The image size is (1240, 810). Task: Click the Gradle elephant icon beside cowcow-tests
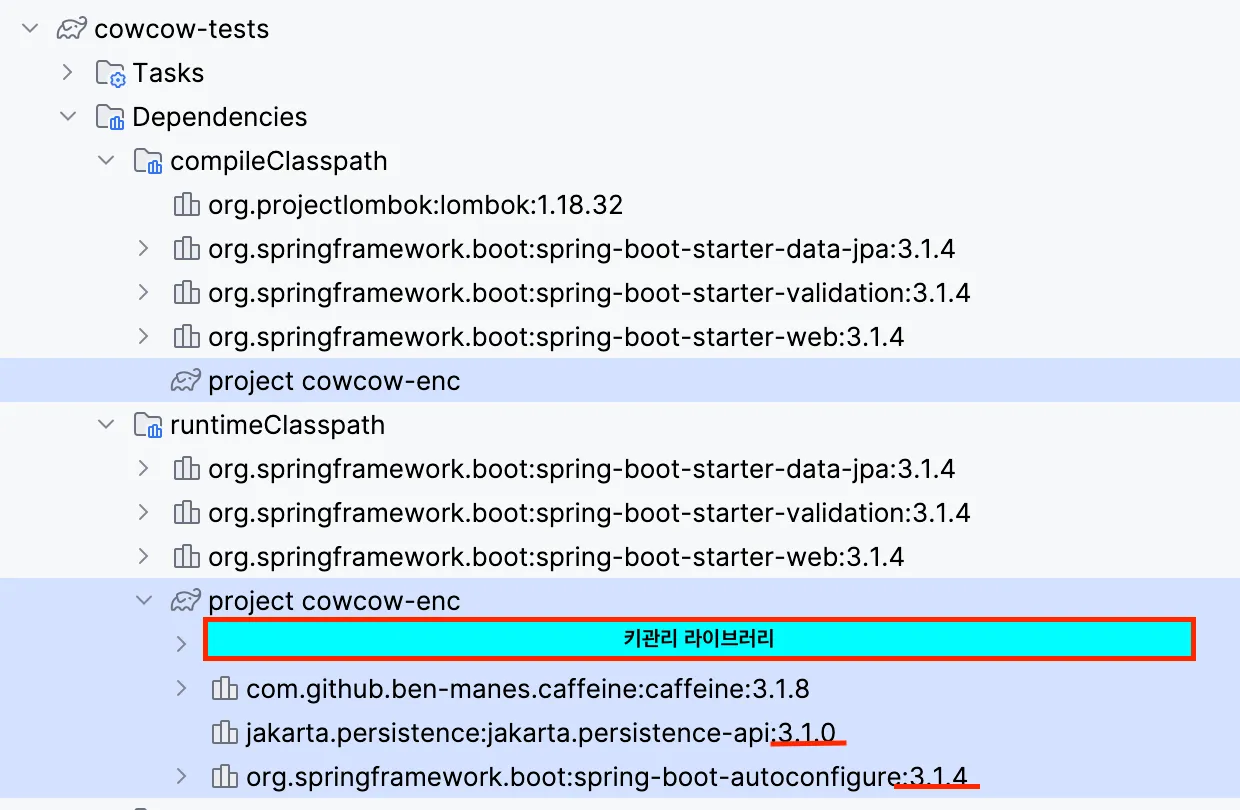click(x=71, y=29)
